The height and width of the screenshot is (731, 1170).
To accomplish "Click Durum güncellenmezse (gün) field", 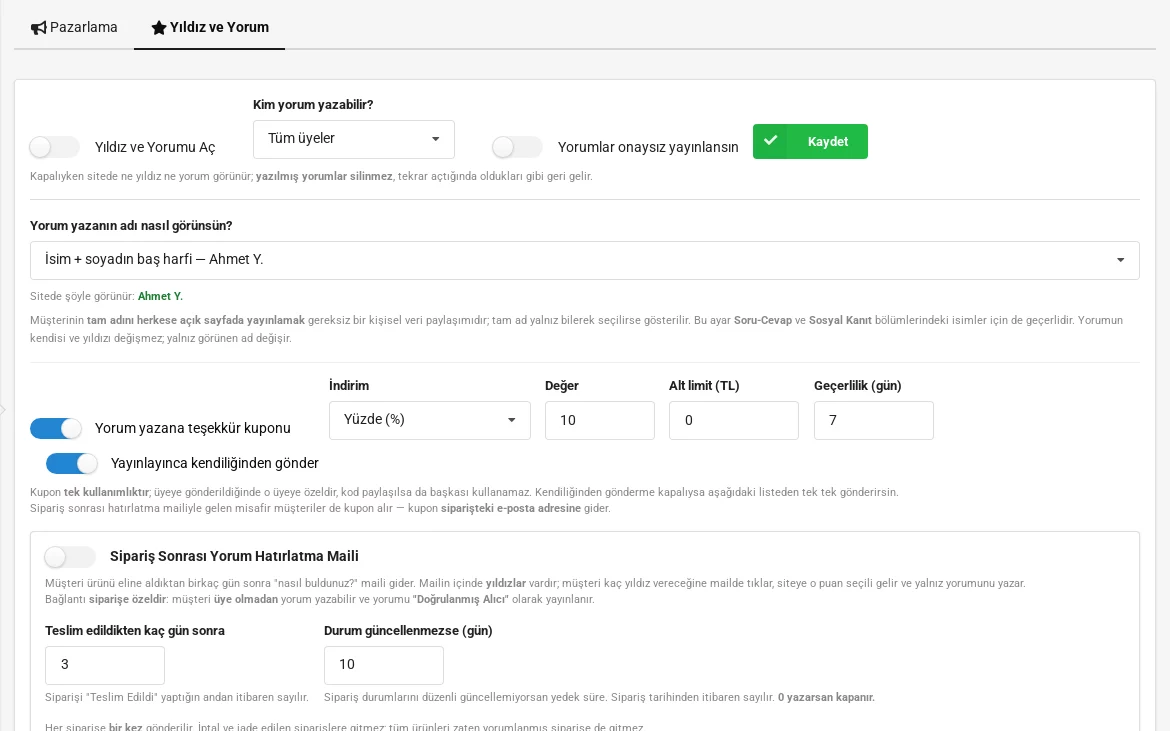I will point(384,665).
